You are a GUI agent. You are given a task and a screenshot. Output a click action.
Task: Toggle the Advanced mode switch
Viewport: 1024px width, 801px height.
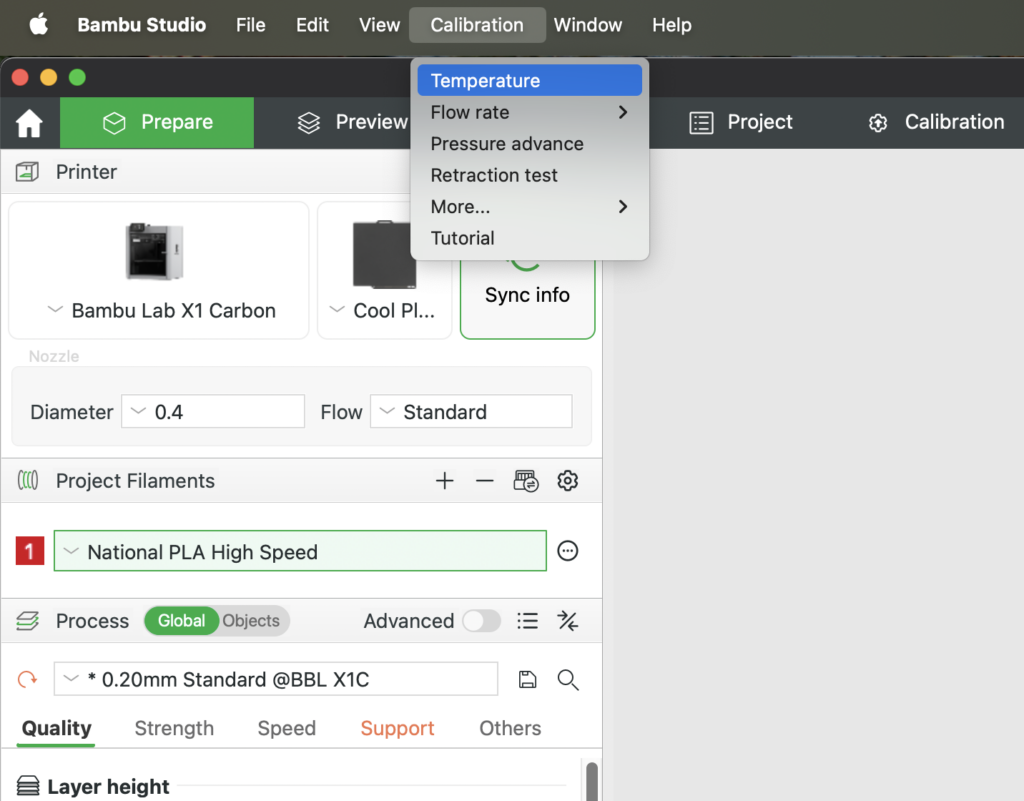[481, 621]
